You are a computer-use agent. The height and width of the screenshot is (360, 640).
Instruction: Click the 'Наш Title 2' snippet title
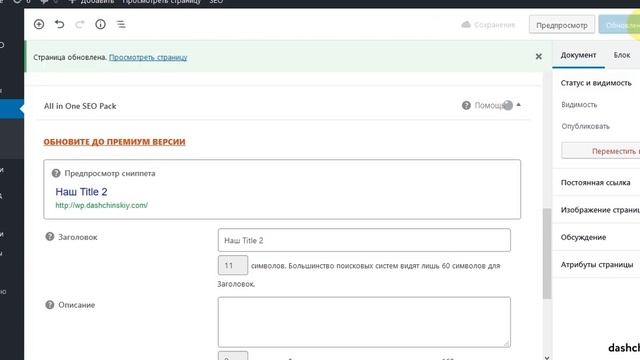pos(81,191)
